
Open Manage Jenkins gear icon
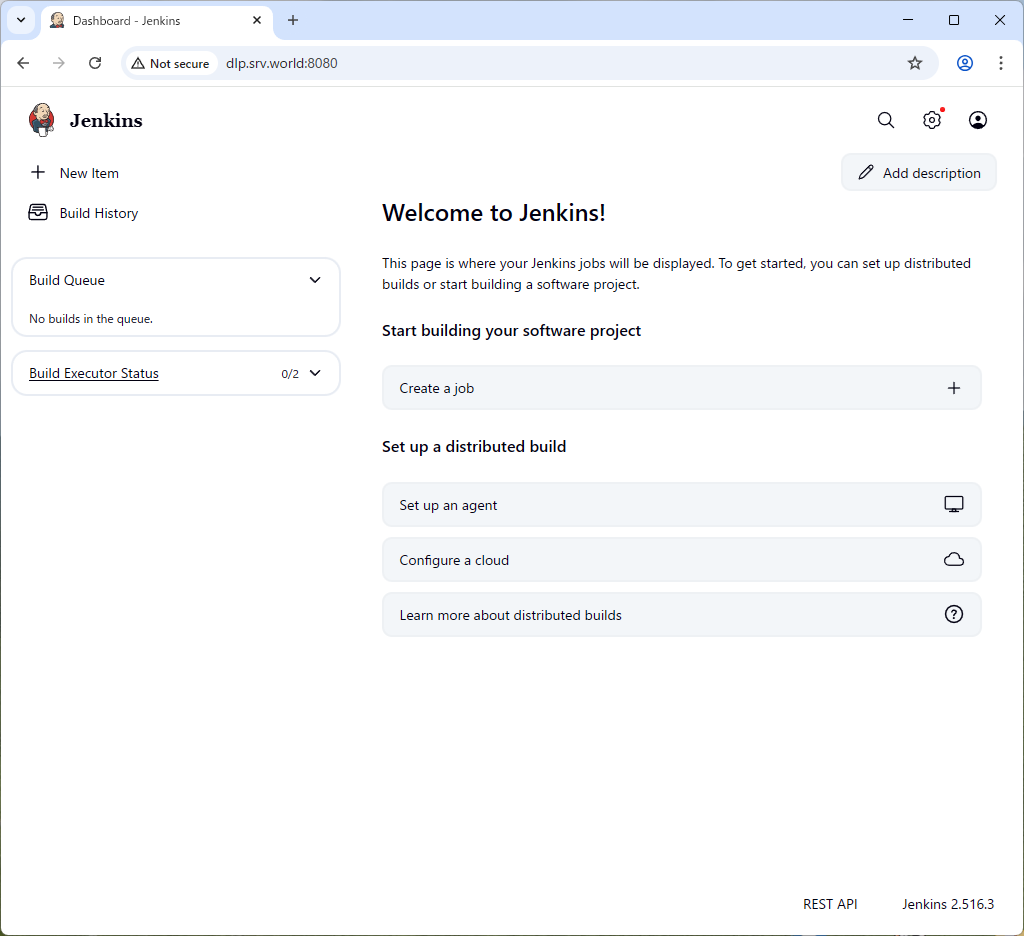(x=932, y=120)
